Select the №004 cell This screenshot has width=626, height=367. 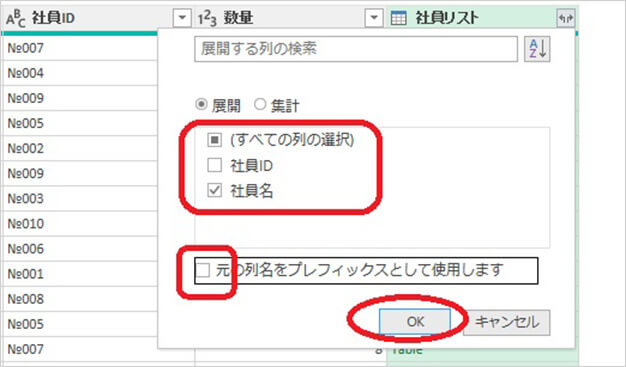(x=80, y=73)
